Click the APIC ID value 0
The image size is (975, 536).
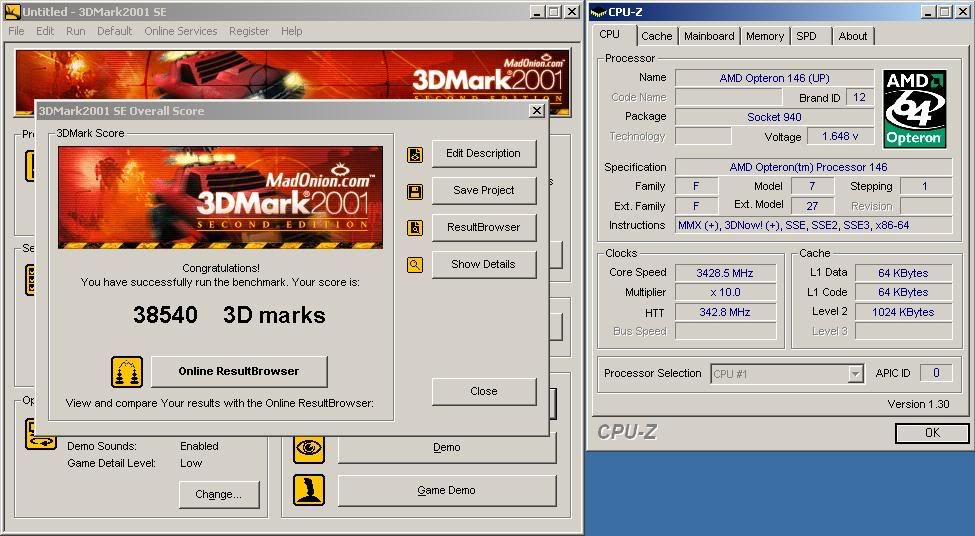(936, 373)
